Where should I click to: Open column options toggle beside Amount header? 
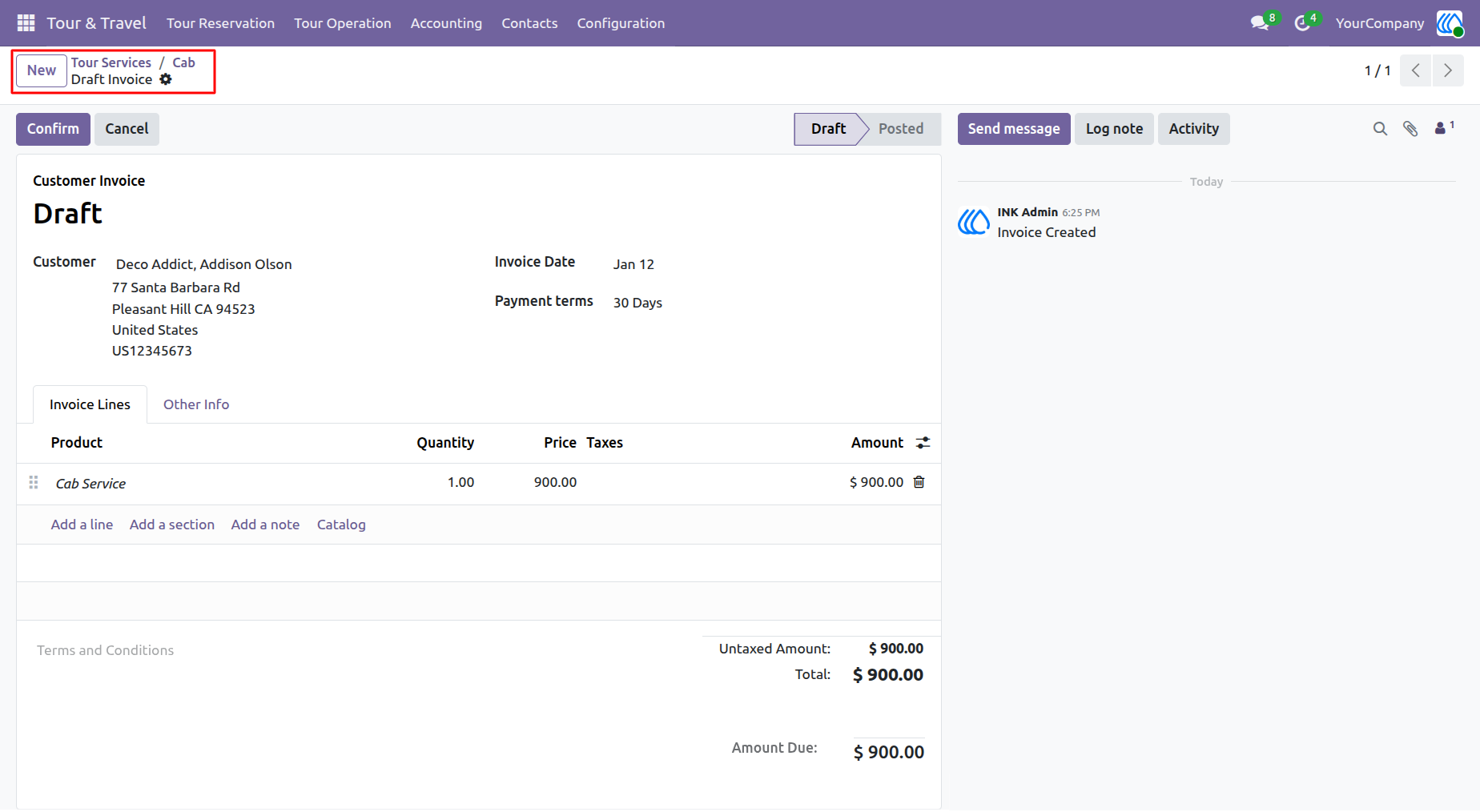(923, 443)
